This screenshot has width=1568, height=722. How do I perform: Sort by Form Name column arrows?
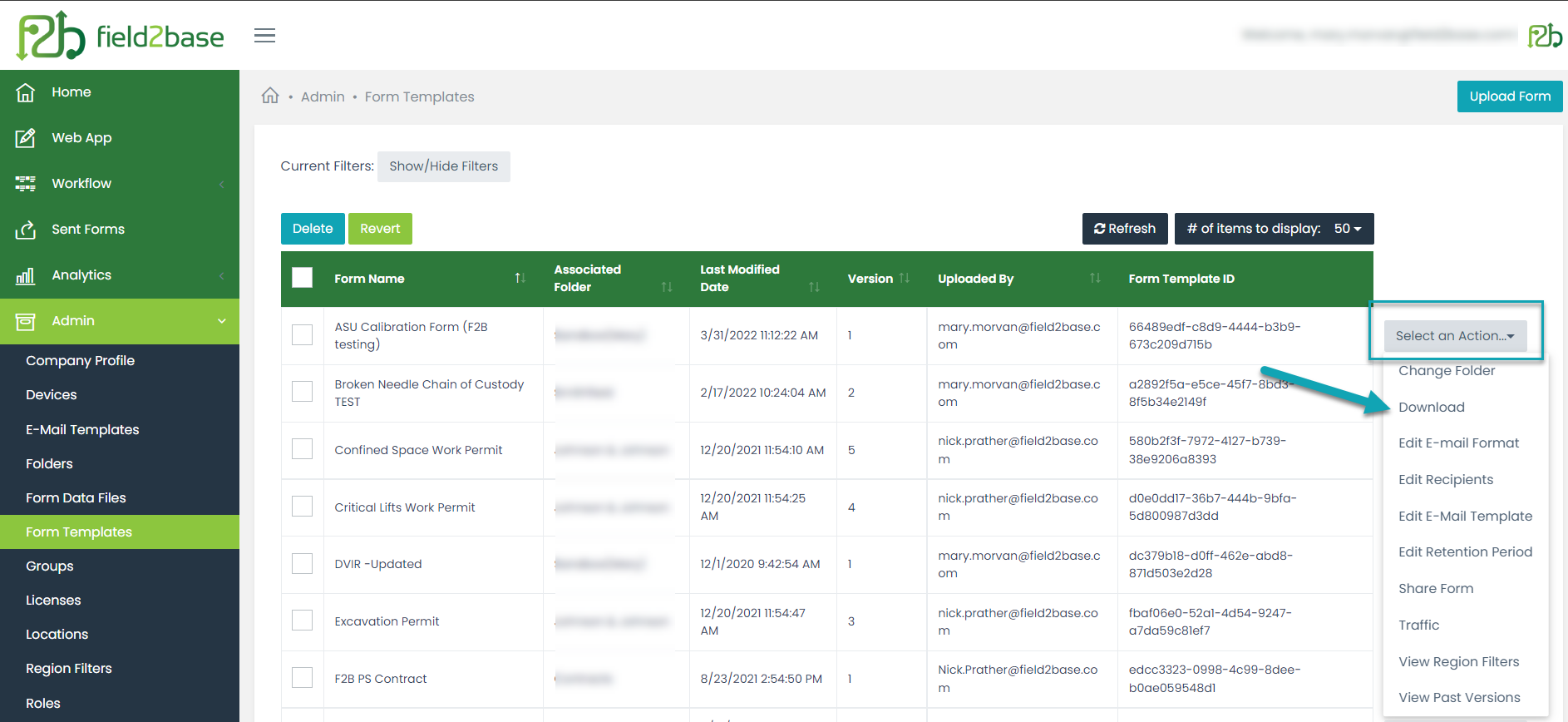point(520,278)
